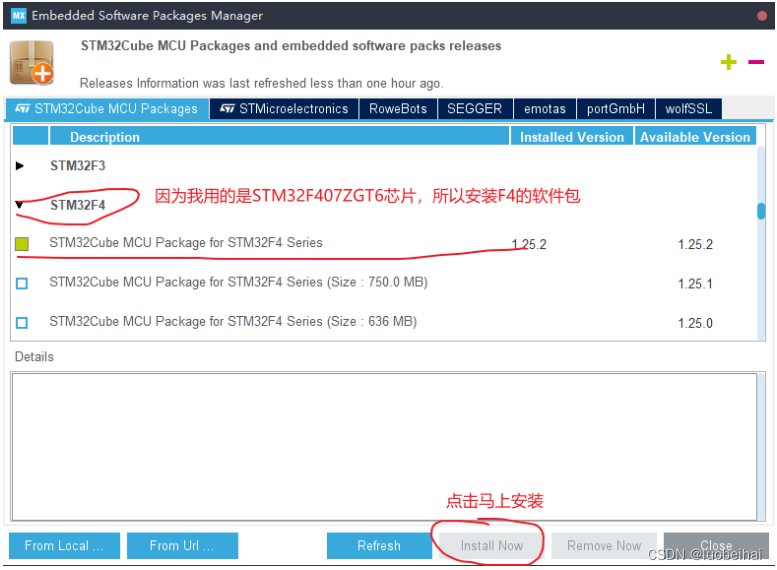
Task: Click available version value 1.25.0
Action: (x=695, y=324)
